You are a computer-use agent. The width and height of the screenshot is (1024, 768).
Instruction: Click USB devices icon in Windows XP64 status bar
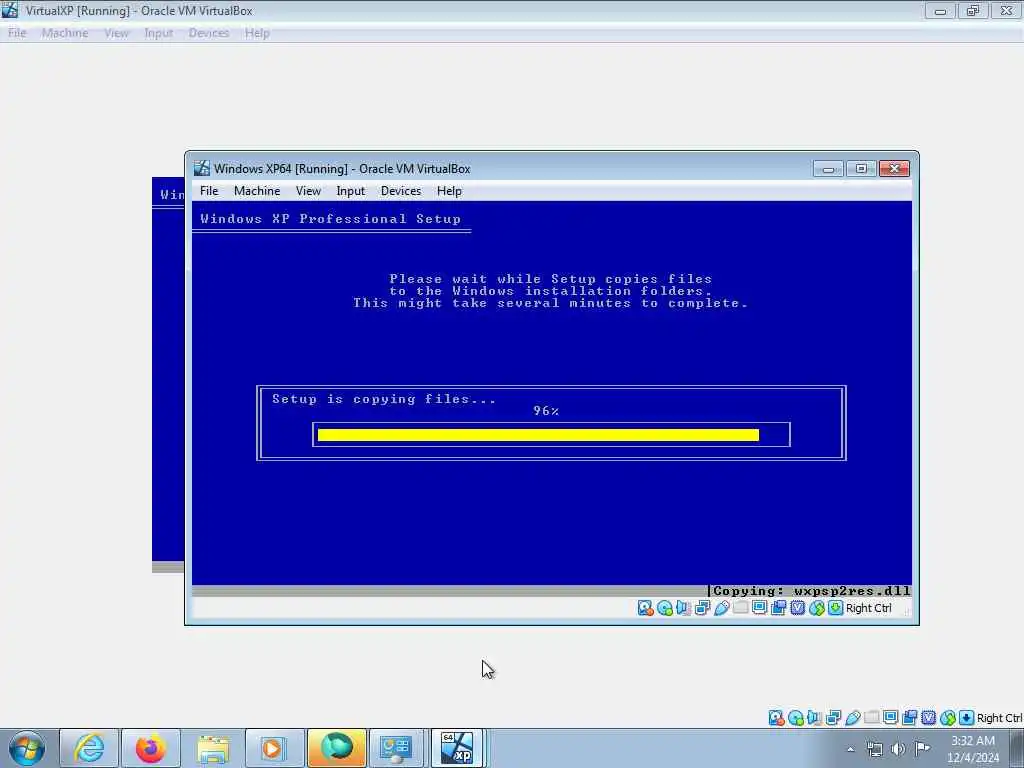point(722,608)
